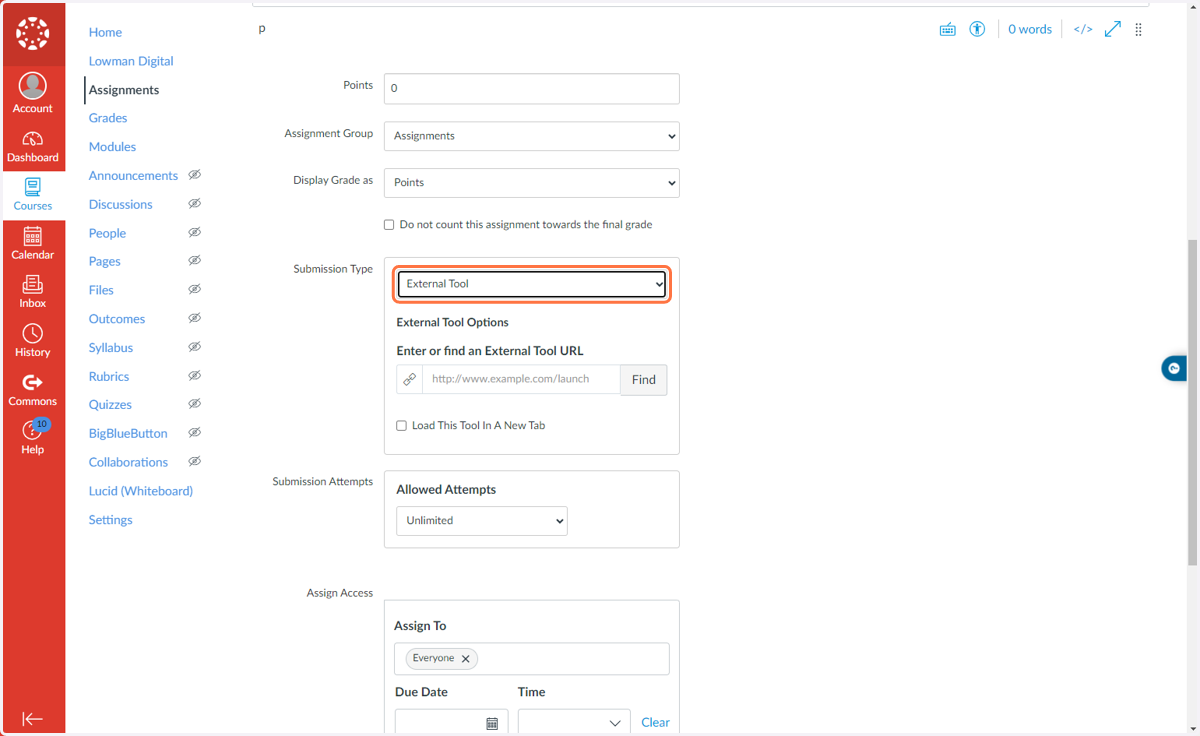1200x736 pixels.
Task: Open course Settings link
Action: coord(110,520)
